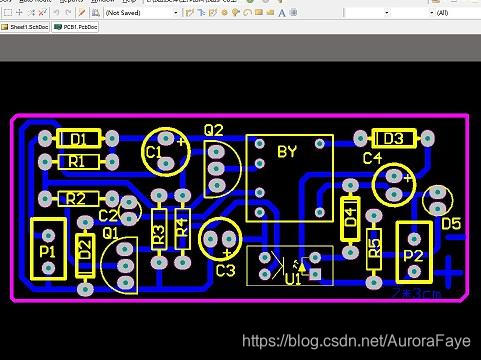Open the browse library icon

click(96, 13)
